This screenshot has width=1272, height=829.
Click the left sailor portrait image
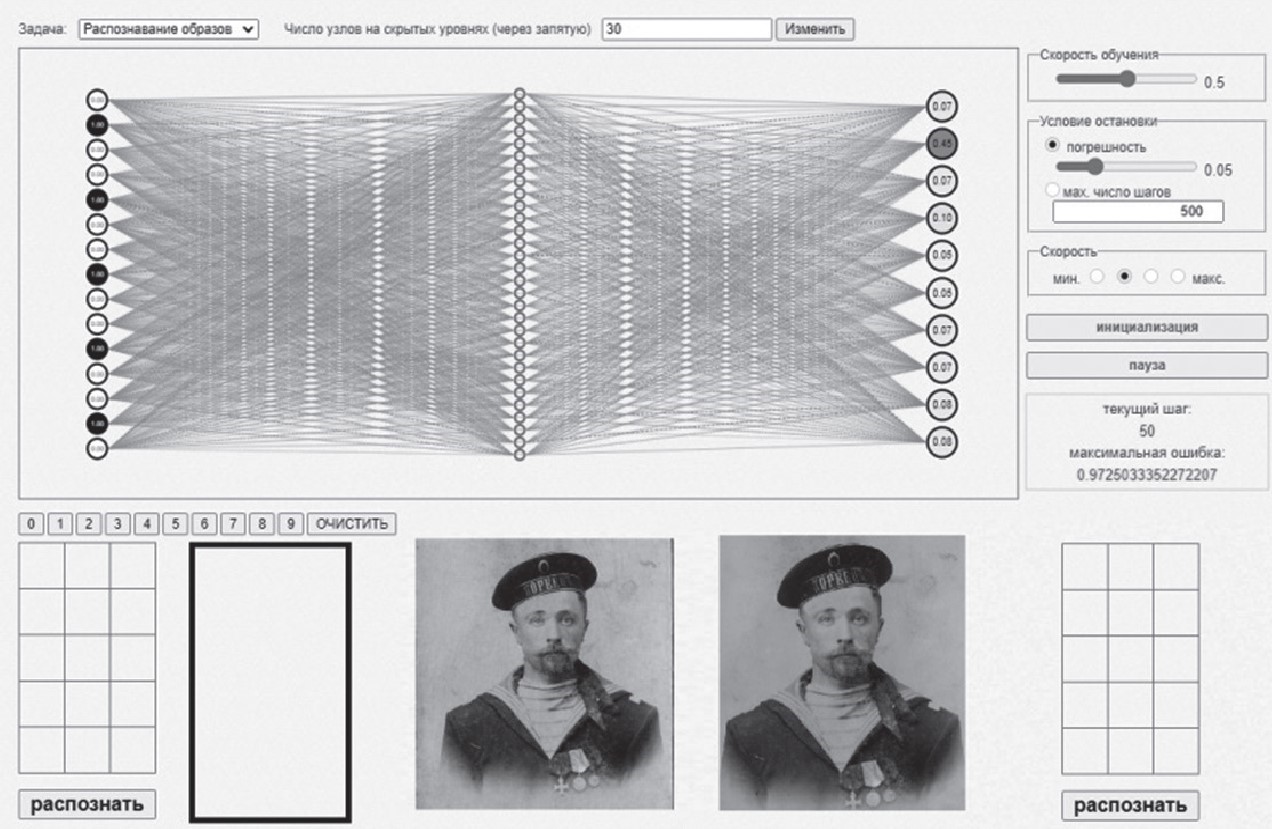click(544, 672)
